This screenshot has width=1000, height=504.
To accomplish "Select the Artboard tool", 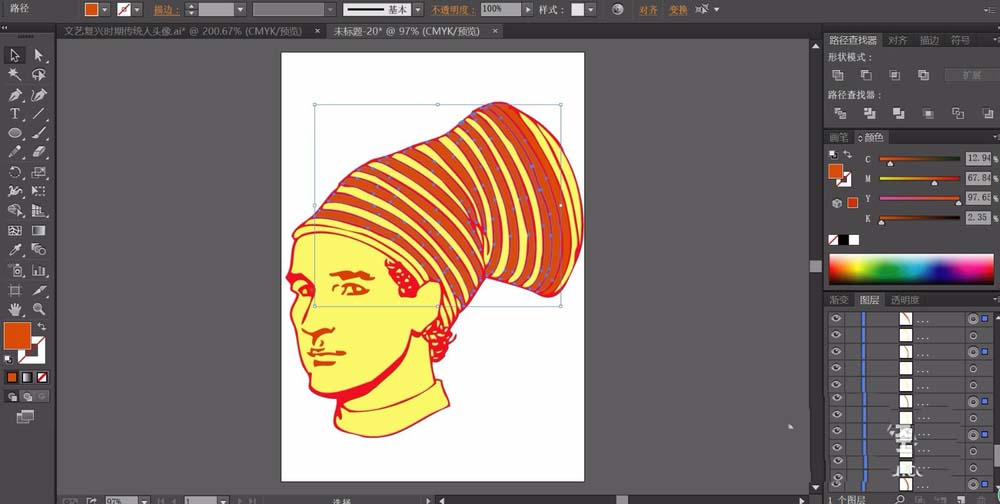I will pos(15,290).
